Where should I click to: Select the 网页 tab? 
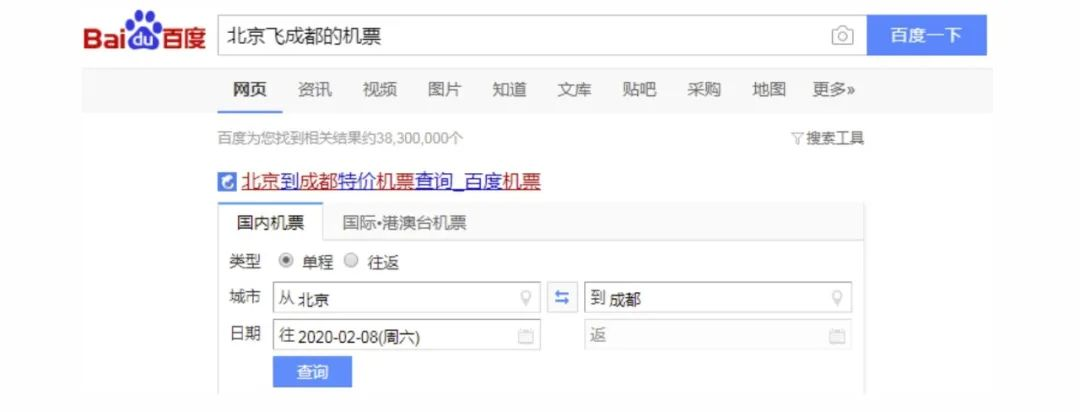pos(249,90)
